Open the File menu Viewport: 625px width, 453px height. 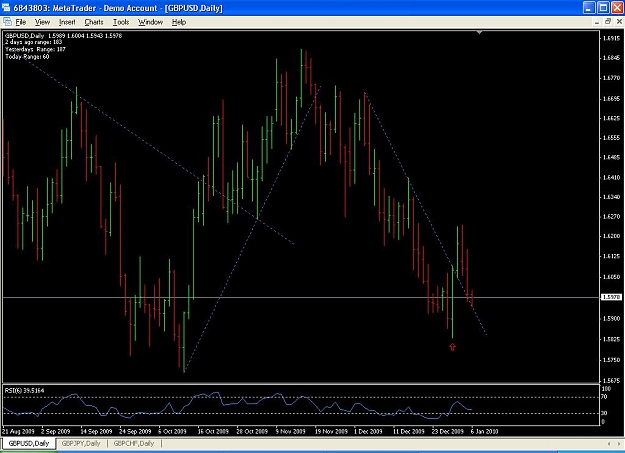point(20,22)
